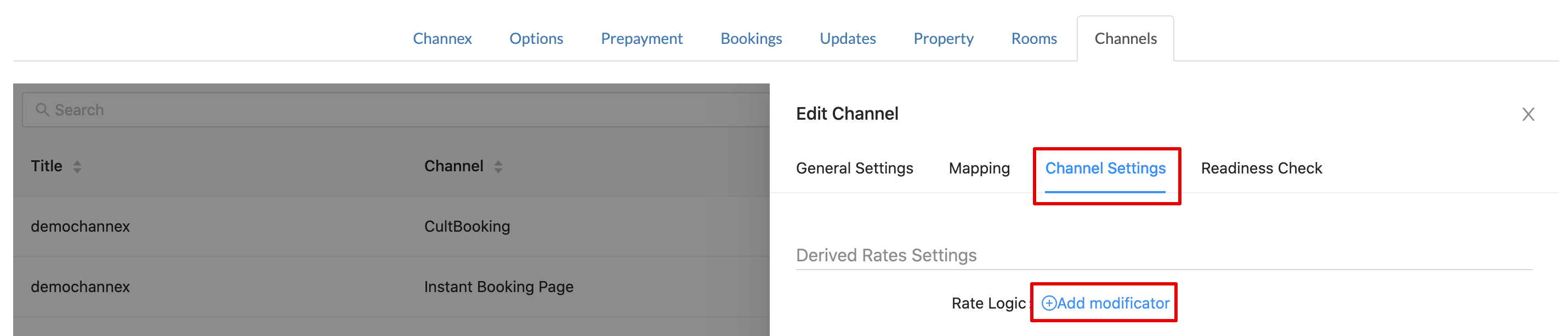Click the CultBooking channel cell
This screenshot has width=1568, height=336.
pyautogui.click(x=467, y=226)
